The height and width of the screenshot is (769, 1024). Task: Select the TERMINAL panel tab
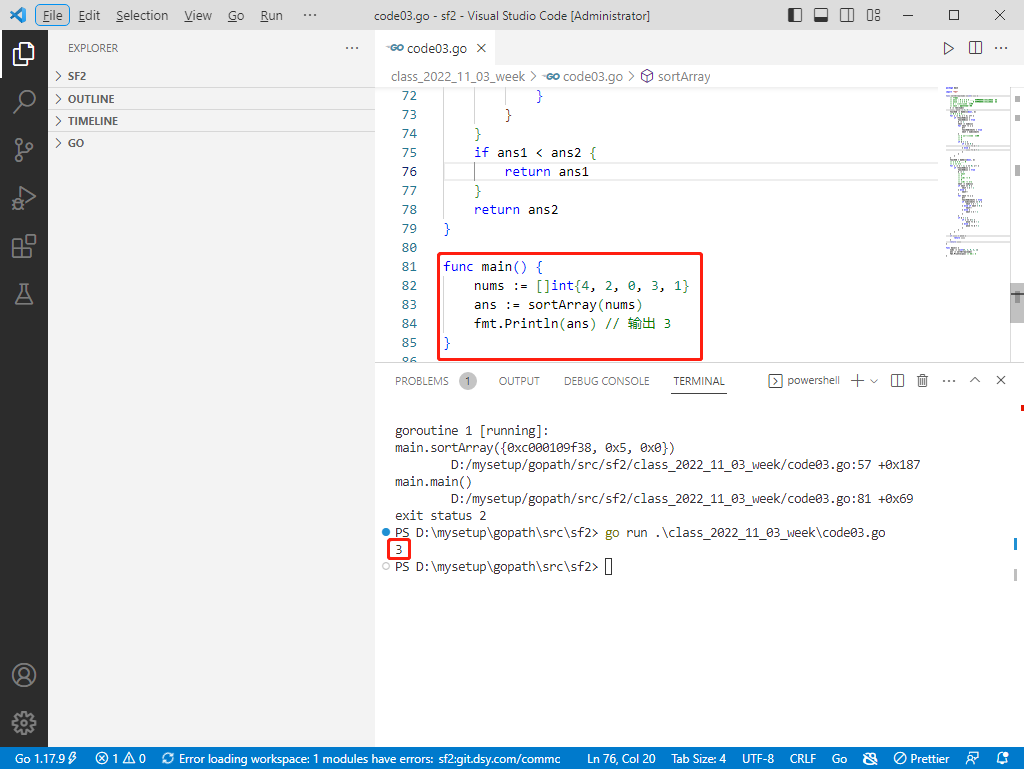coord(699,381)
